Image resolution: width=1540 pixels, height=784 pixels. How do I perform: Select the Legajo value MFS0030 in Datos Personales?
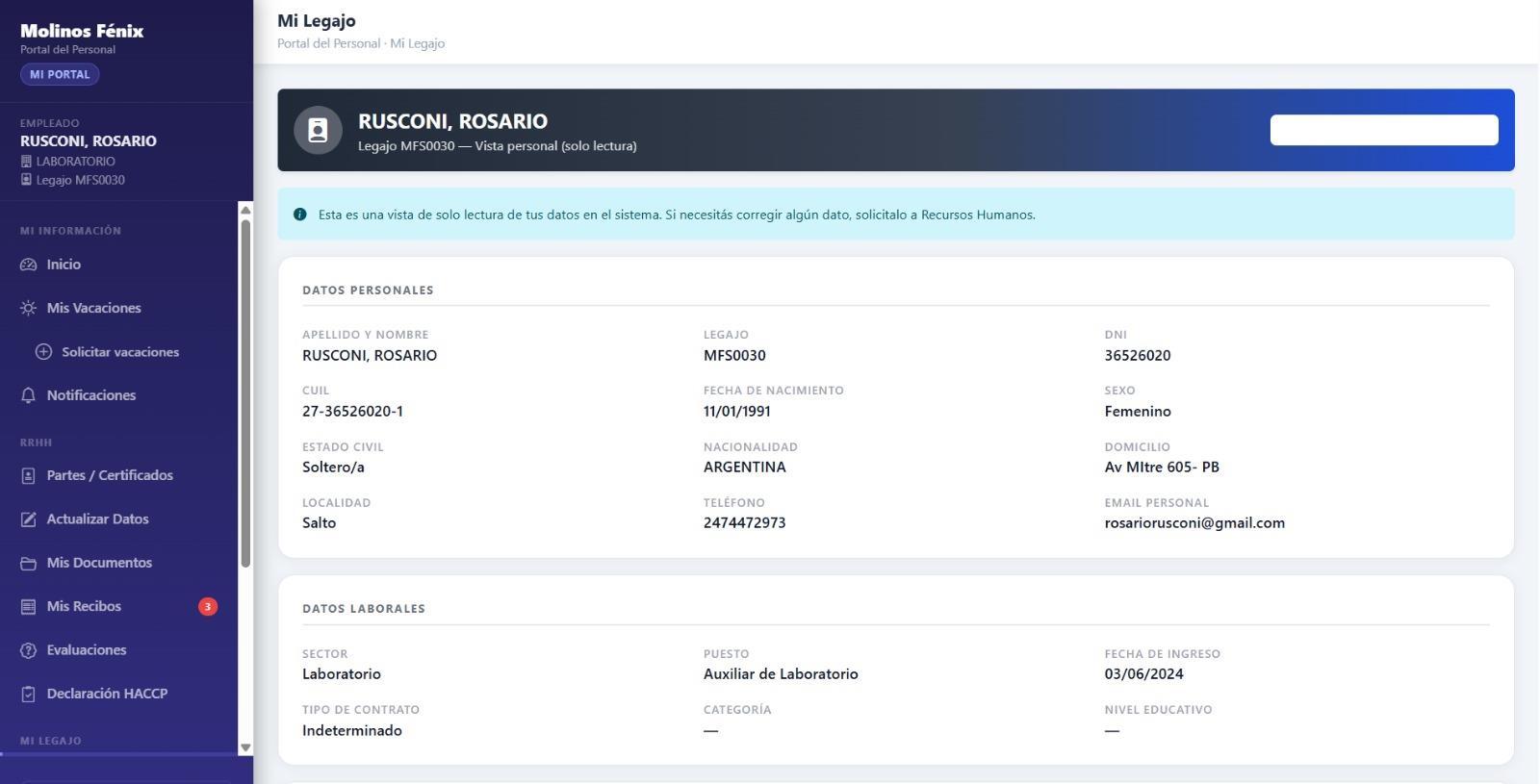[x=734, y=356]
